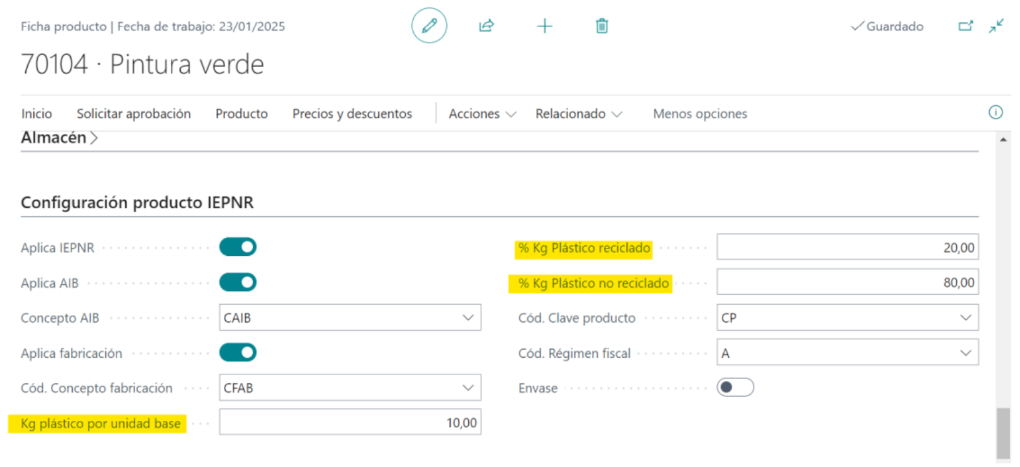Image resolution: width=1020 pixels, height=467 pixels.
Task: Open the Inicio menu tab
Action: pyautogui.click(x=36, y=114)
